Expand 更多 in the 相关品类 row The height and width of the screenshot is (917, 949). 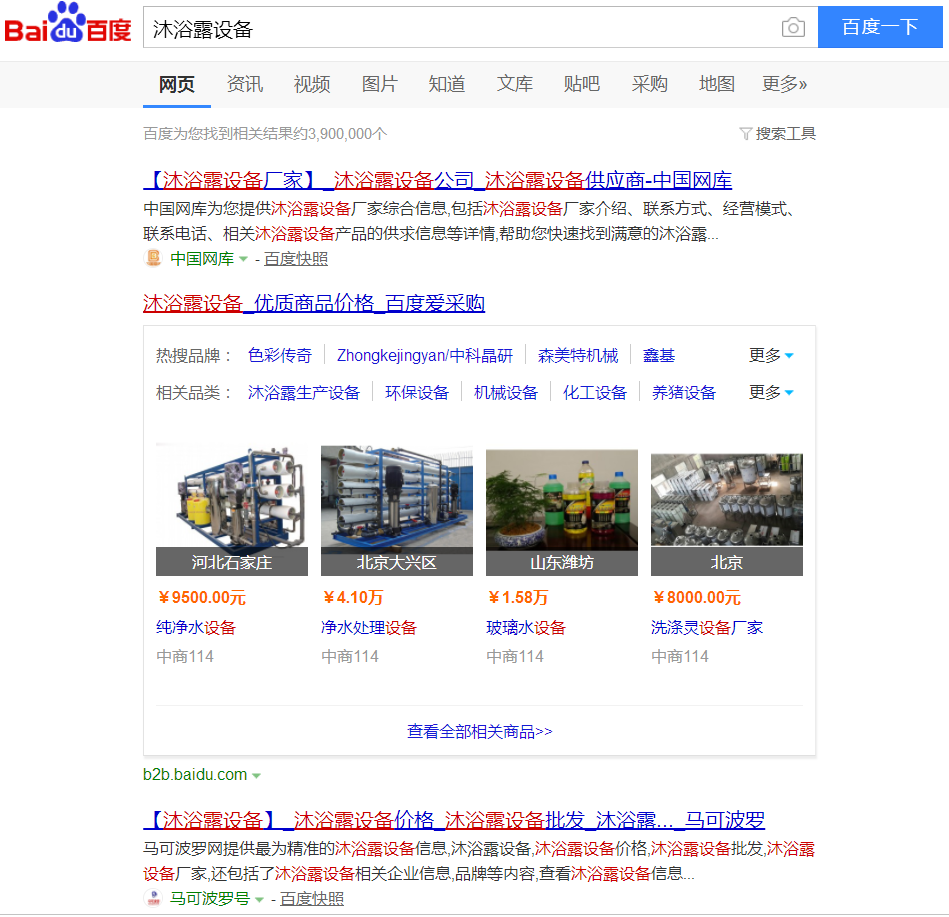point(771,393)
